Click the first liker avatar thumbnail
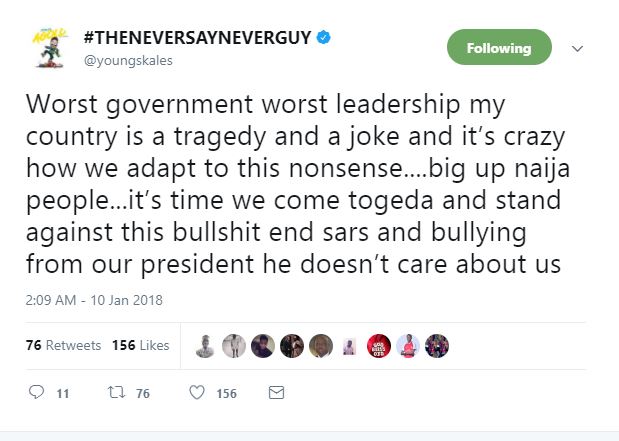Image resolution: width=619 pixels, height=441 pixels. click(207, 345)
